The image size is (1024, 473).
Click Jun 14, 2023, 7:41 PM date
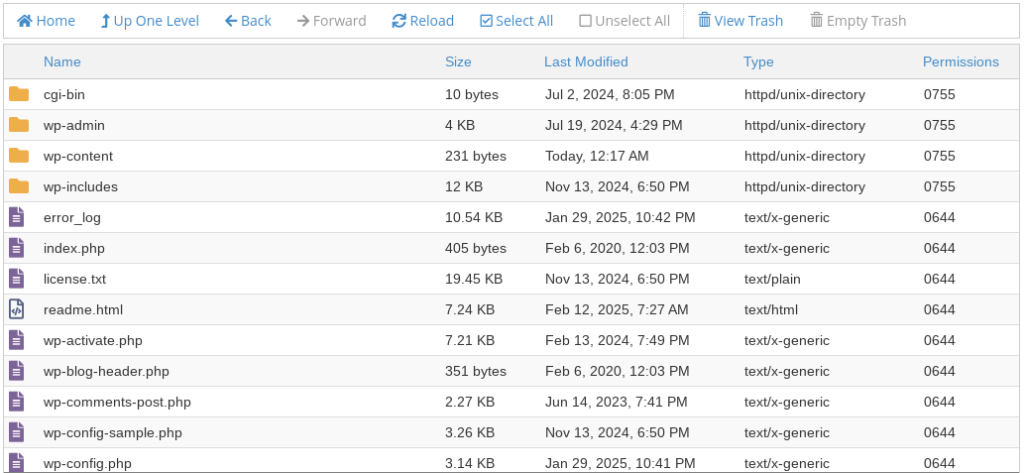[x=616, y=401]
